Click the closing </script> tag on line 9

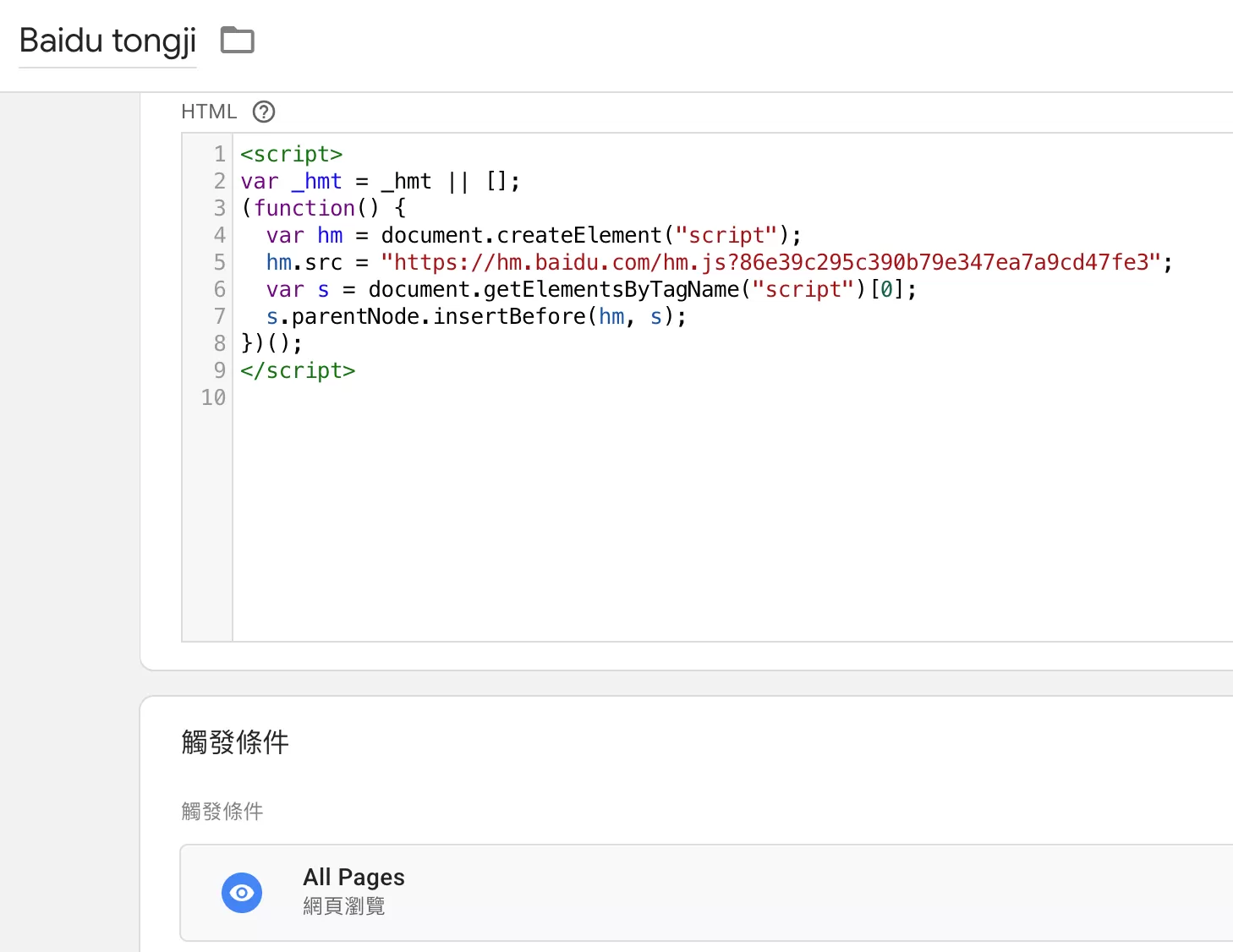point(298,370)
